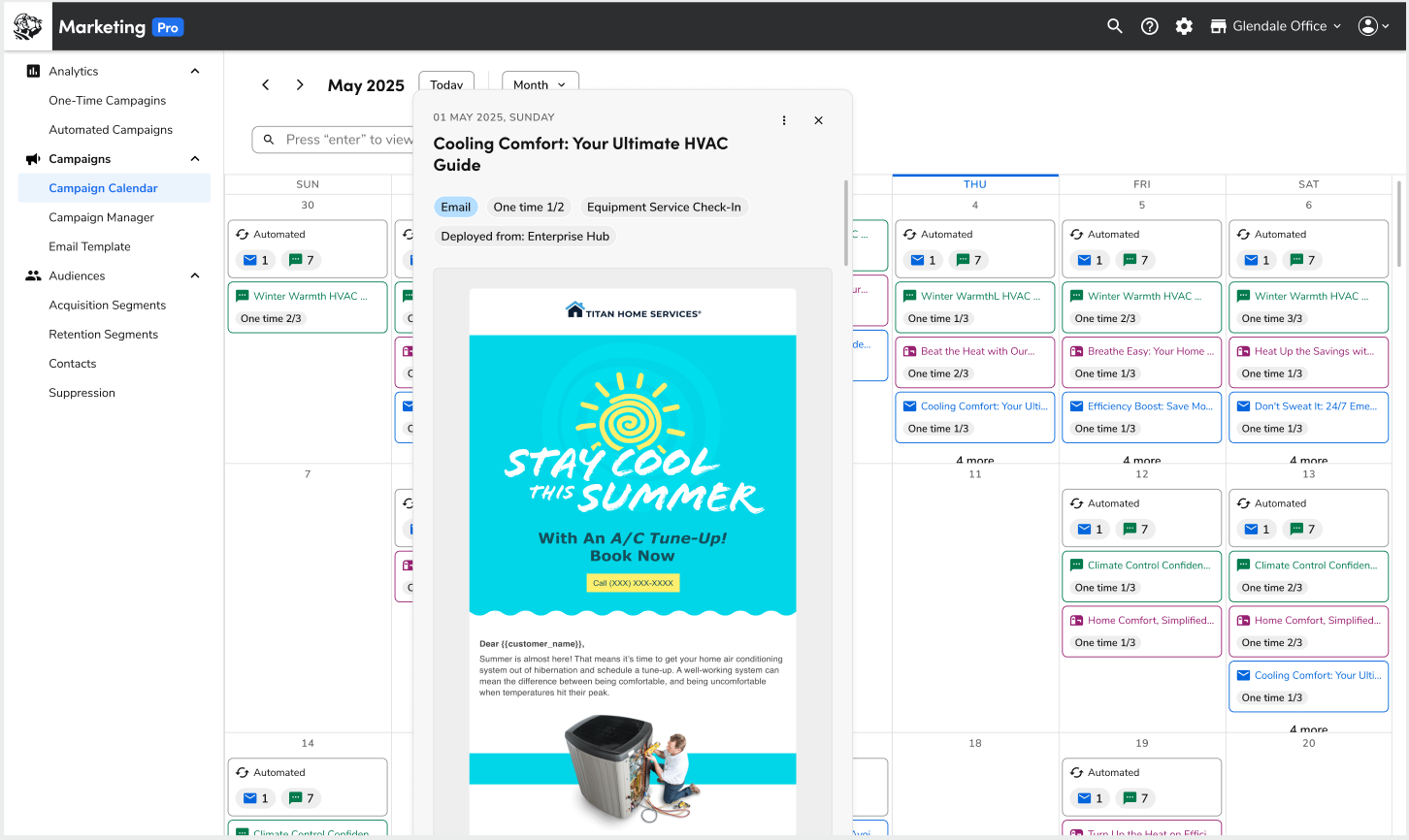Open the settings gear icon
The image size is (1409, 840).
tap(1184, 26)
